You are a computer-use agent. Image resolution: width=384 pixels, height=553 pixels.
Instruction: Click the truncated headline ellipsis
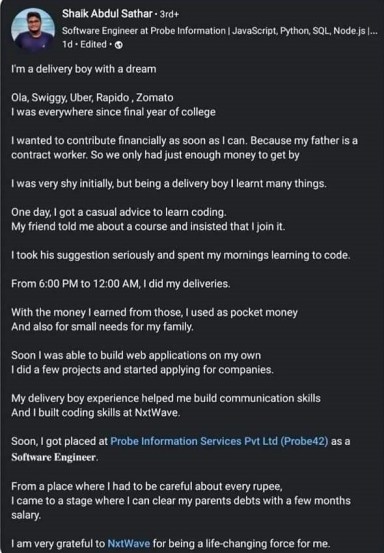pos(373,32)
